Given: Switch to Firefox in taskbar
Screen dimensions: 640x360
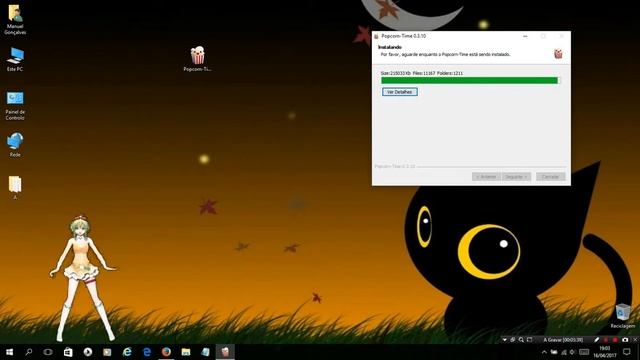Looking at the screenshot, I should [166, 352].
